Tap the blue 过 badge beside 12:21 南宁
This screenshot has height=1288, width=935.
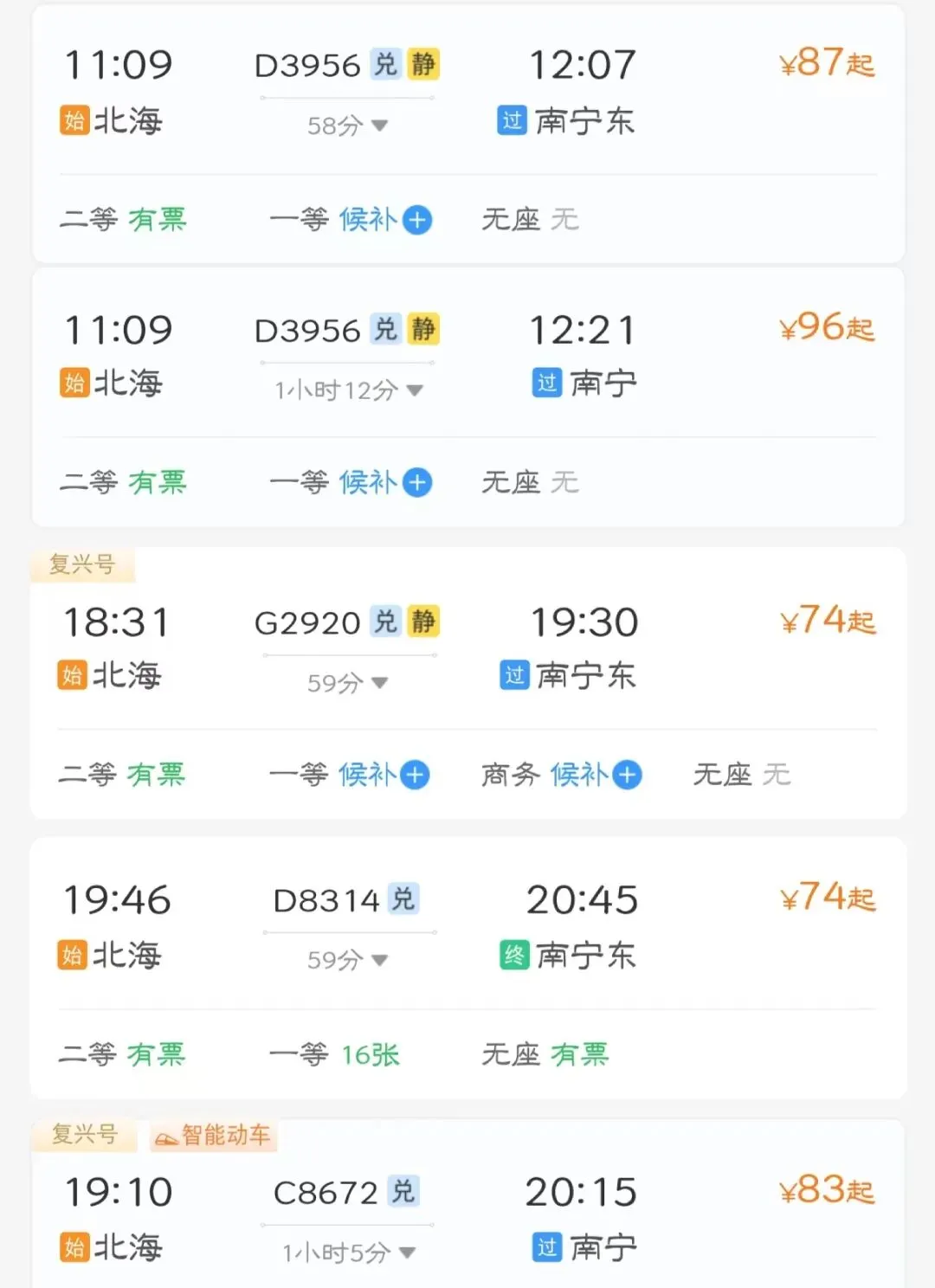click(x=547, y=383)
